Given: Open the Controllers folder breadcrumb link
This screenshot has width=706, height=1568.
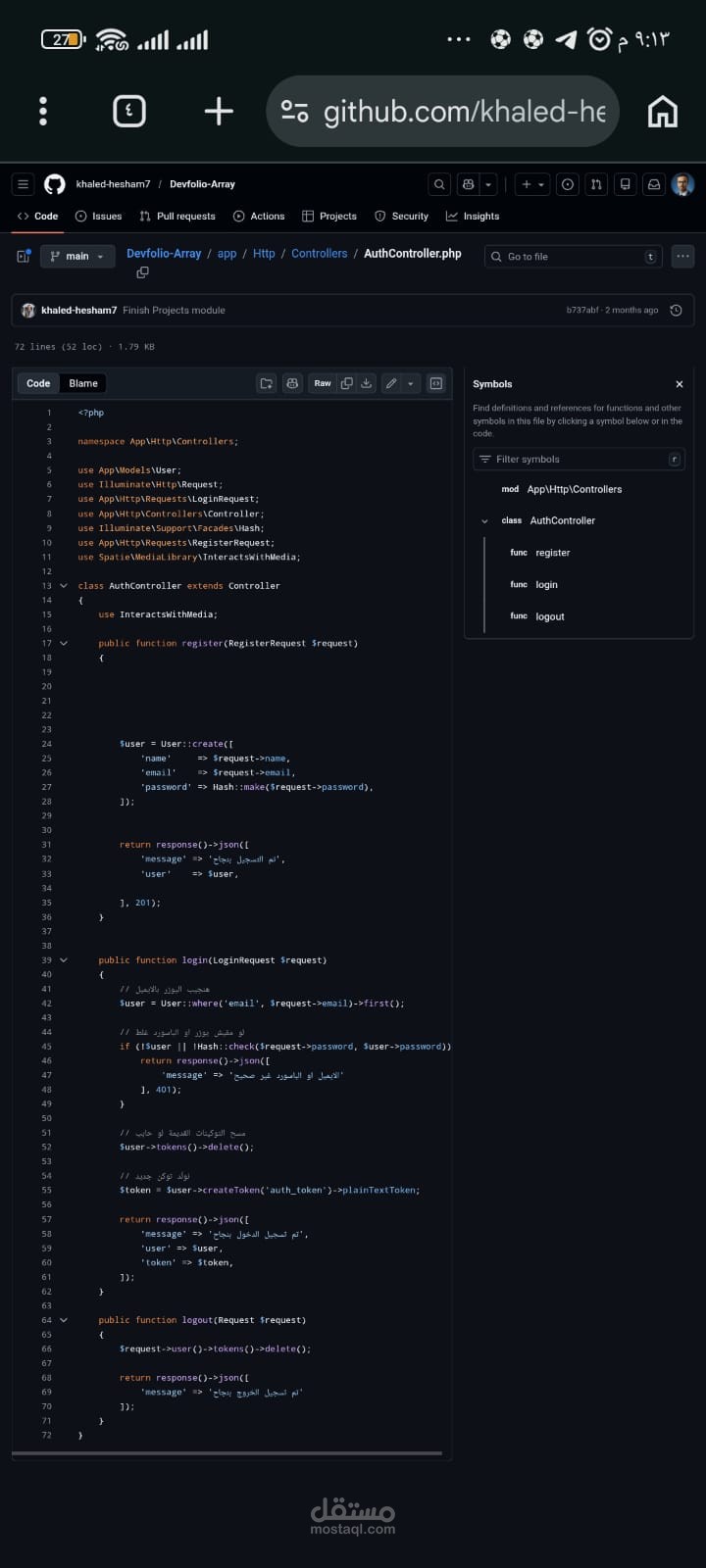Looking at the screenshot, I should (320, 254).
